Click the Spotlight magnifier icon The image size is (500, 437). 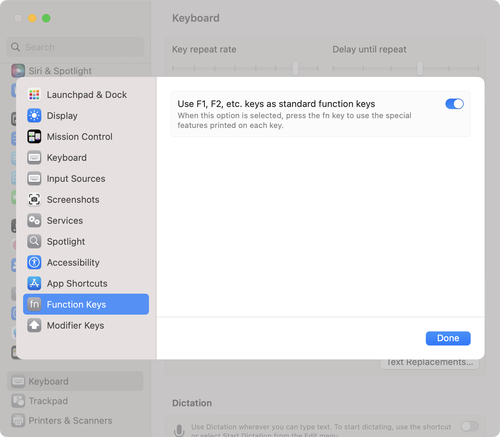[x=34, y=242]
